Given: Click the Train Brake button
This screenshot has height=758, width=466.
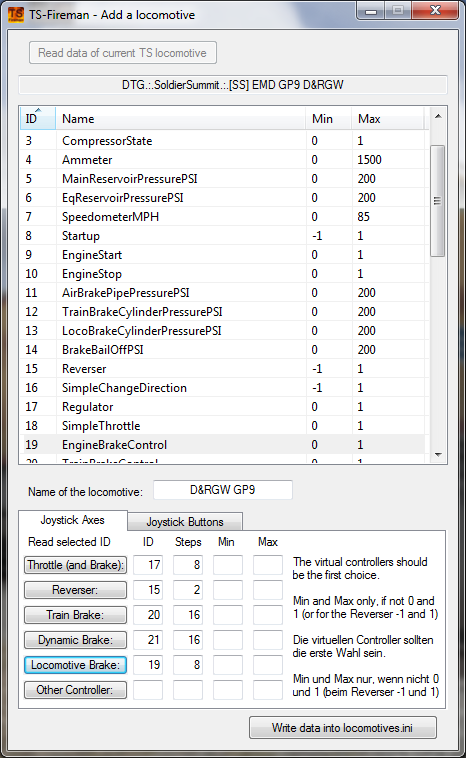Looking at the screenshot, I should pos(75,615).
